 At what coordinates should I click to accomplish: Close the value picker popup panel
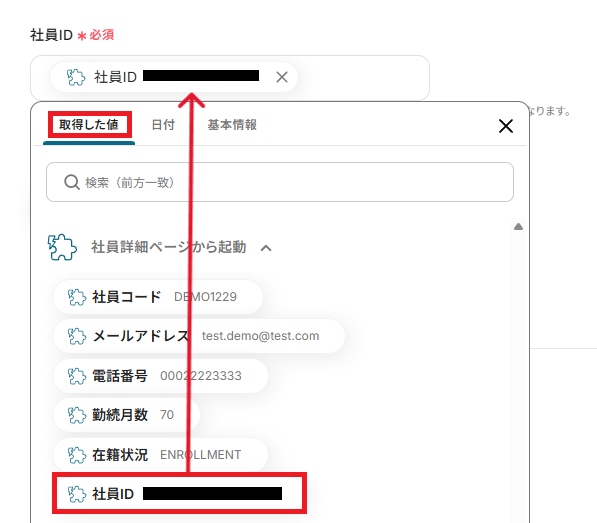(x=506, y=126)
